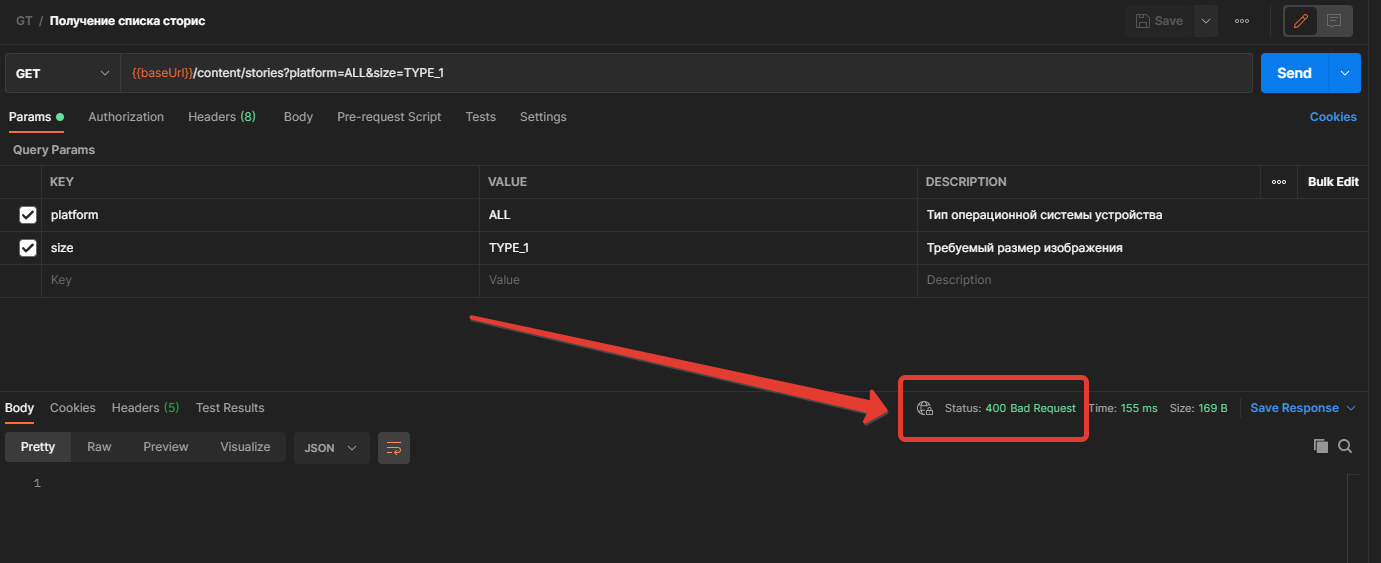Click Bulk Edit in params table
This screenshot has height=563, width=1381.
1333,182
